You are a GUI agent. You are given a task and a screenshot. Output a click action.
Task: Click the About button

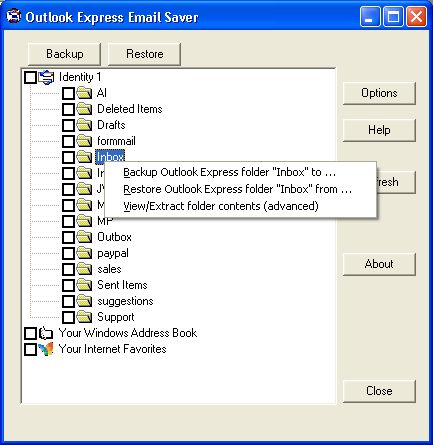[379, 264]
